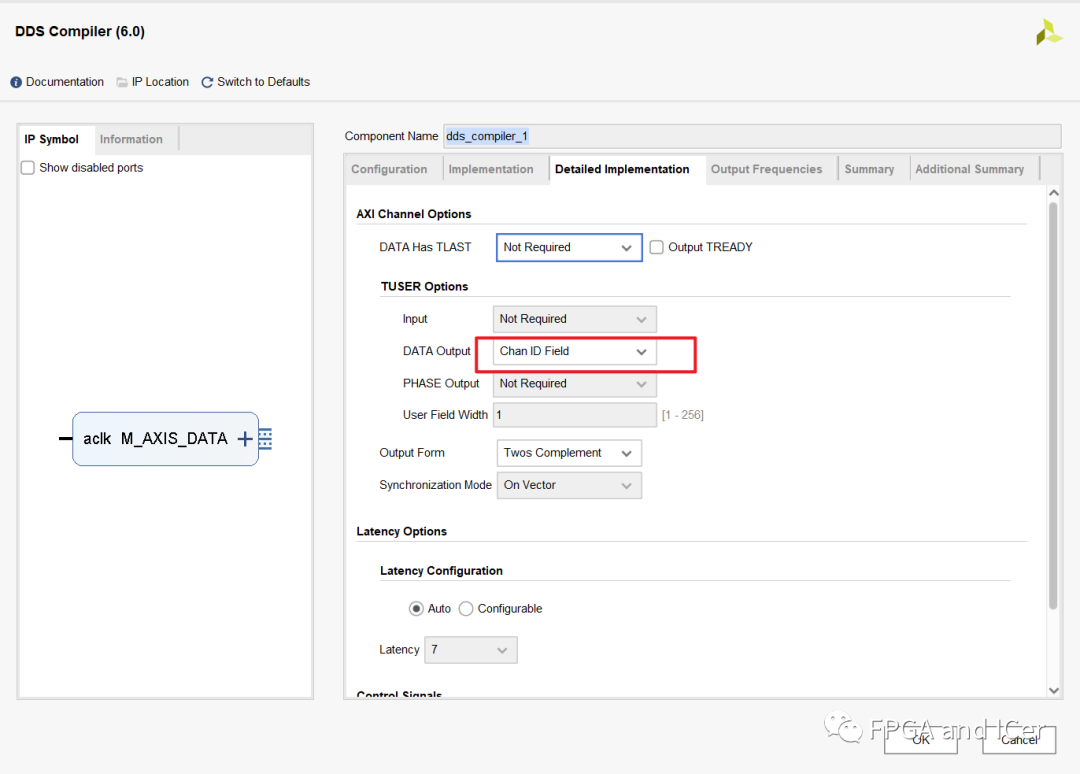Viewport: 1080px width, 774px height.
Task: Click the scroll down arrow
Action: [x=1053, y=690]
